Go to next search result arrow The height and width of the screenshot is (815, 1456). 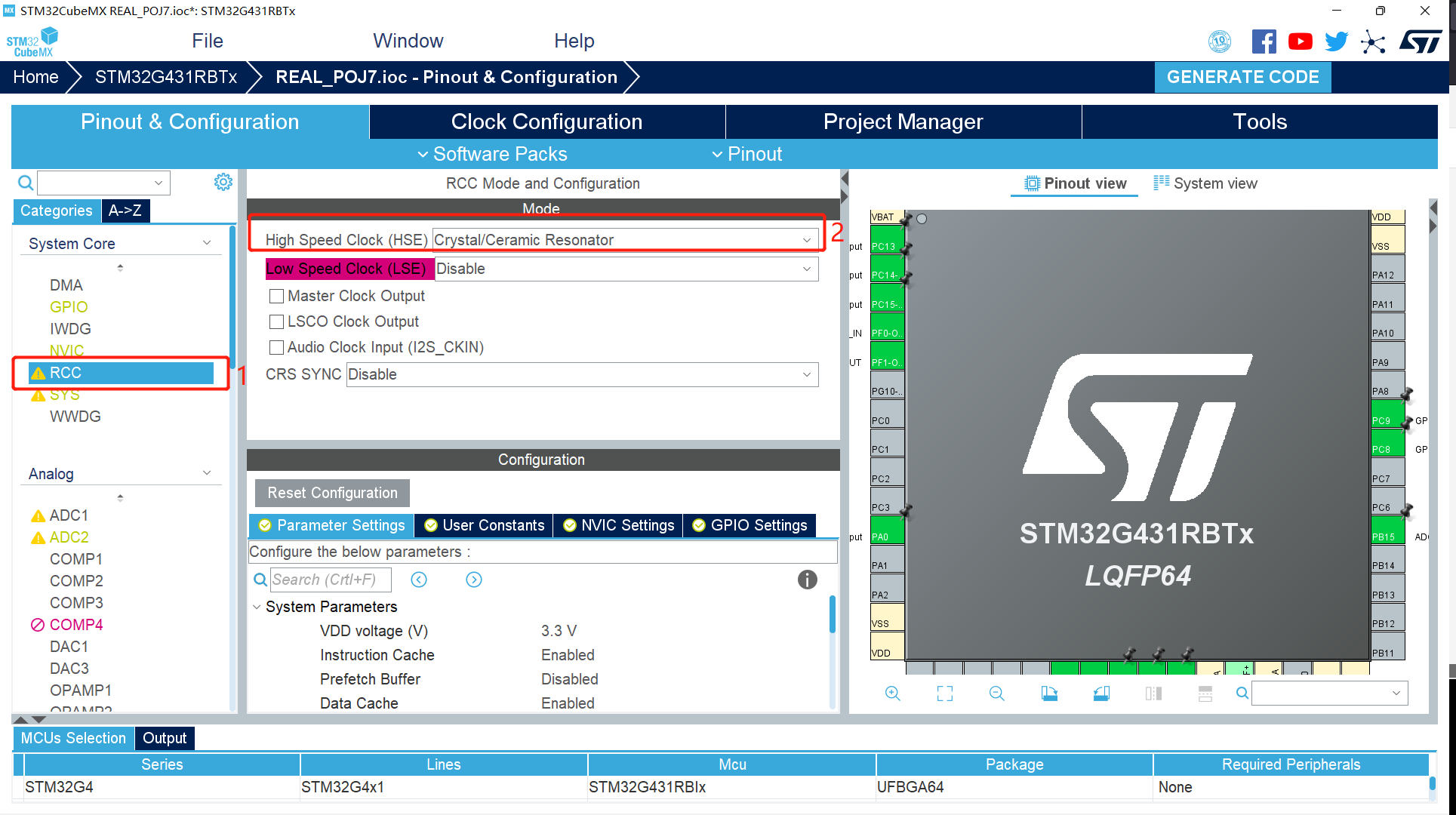point(474,580)
